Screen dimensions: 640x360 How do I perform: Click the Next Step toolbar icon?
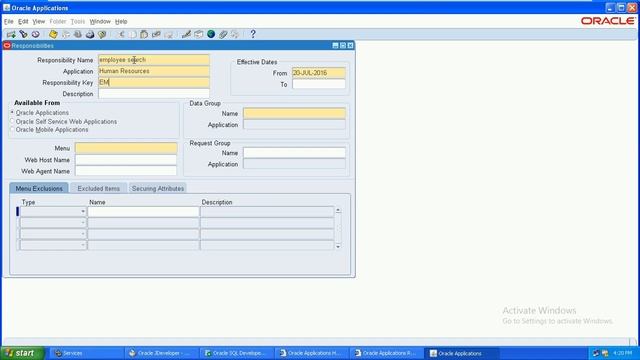click(65, 35)
